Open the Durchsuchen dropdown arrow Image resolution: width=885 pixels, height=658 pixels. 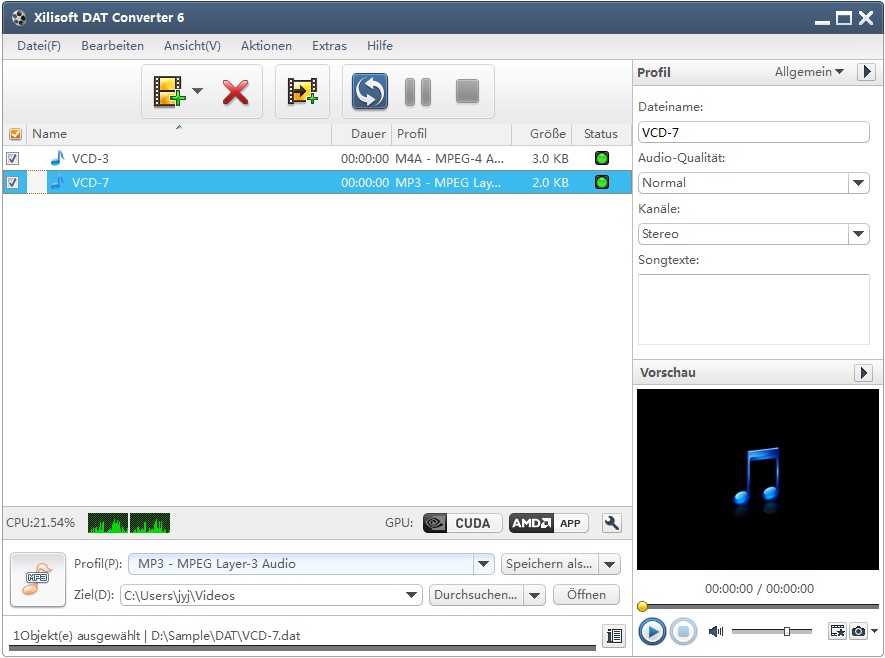(534, 595)
